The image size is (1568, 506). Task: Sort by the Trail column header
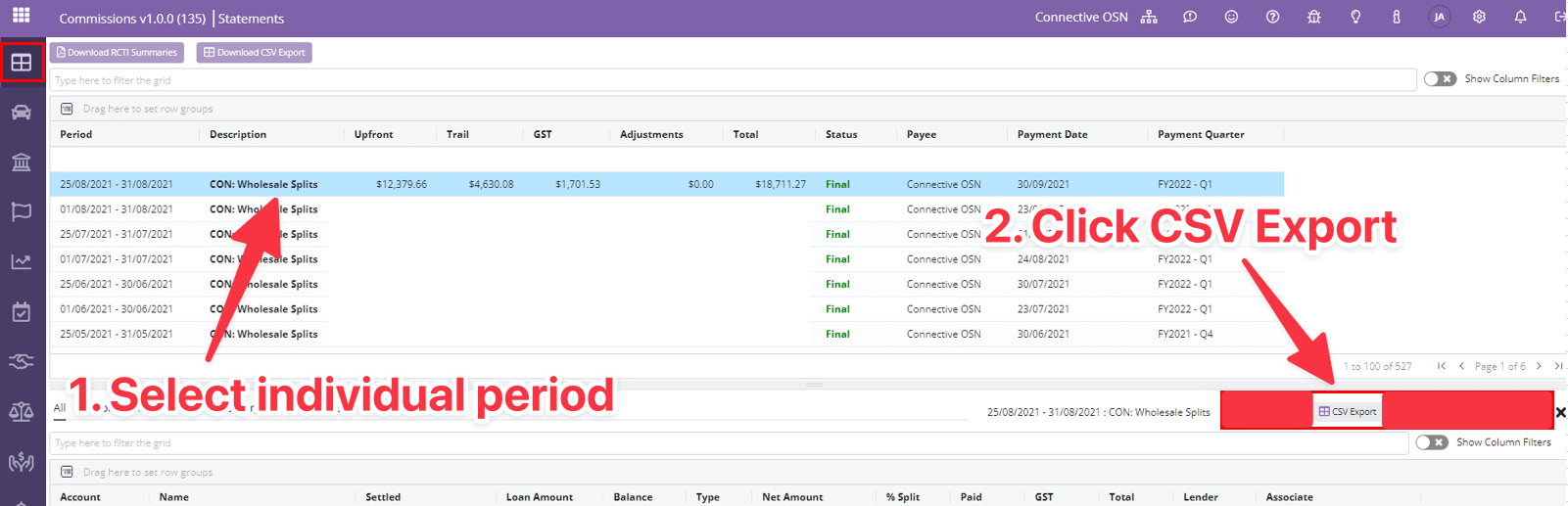457,134
